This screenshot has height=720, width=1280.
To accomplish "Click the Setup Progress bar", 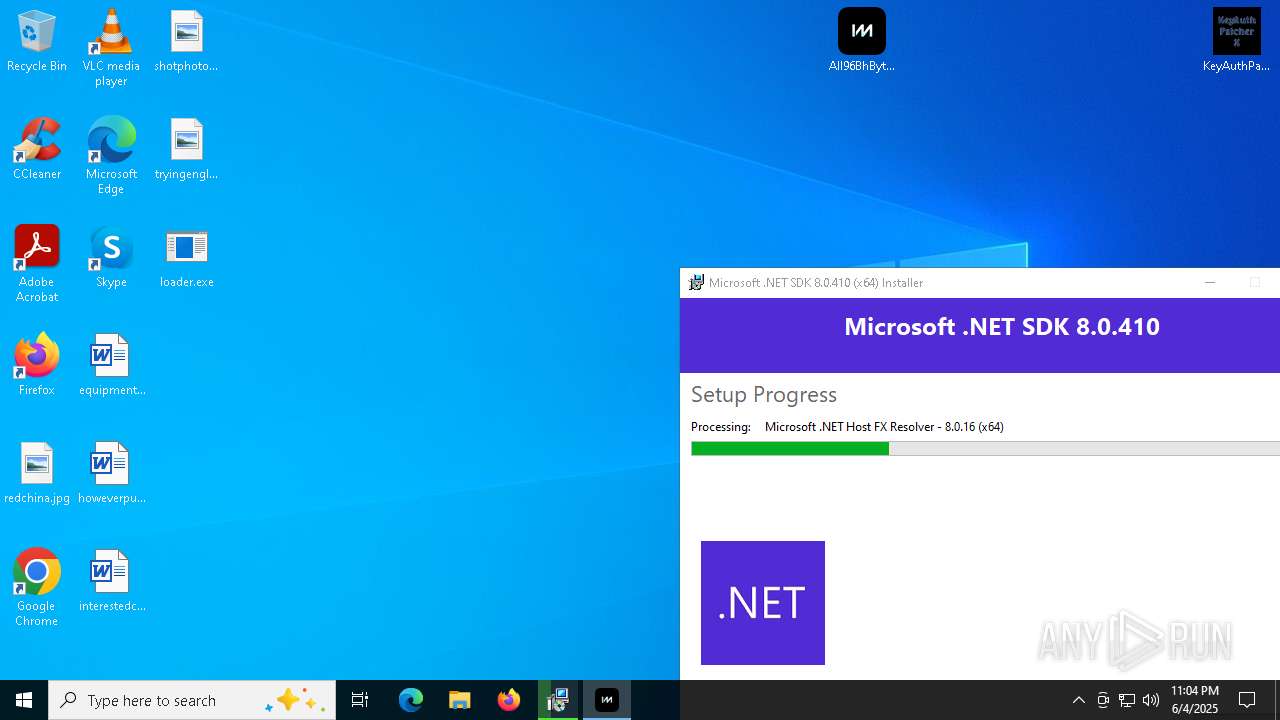I will point(985,449).
